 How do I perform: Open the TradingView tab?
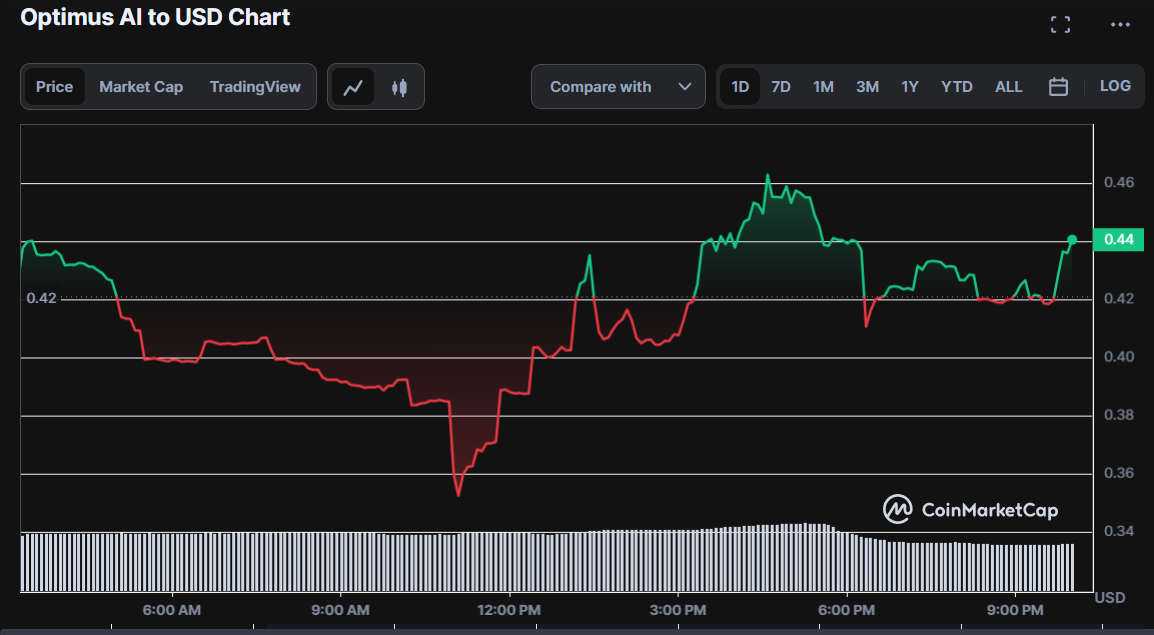[255, 87]
